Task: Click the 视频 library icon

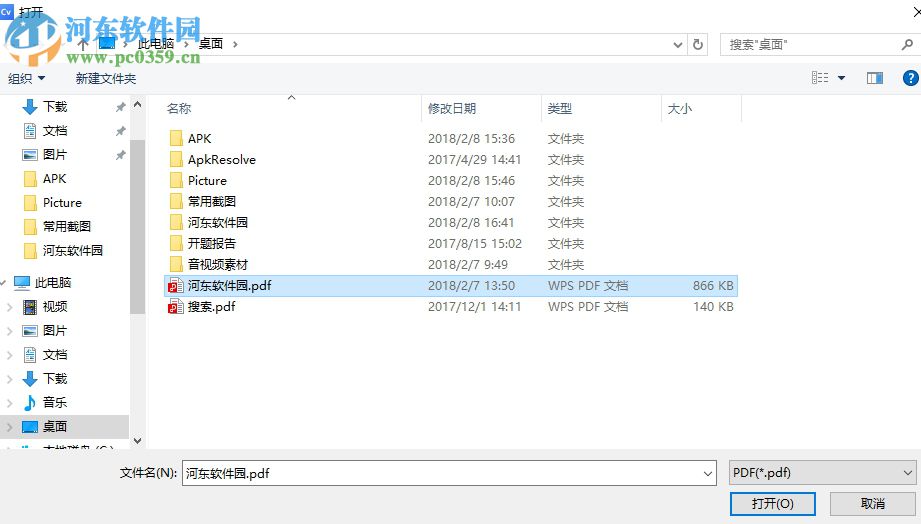Action: tap(30, 307)
